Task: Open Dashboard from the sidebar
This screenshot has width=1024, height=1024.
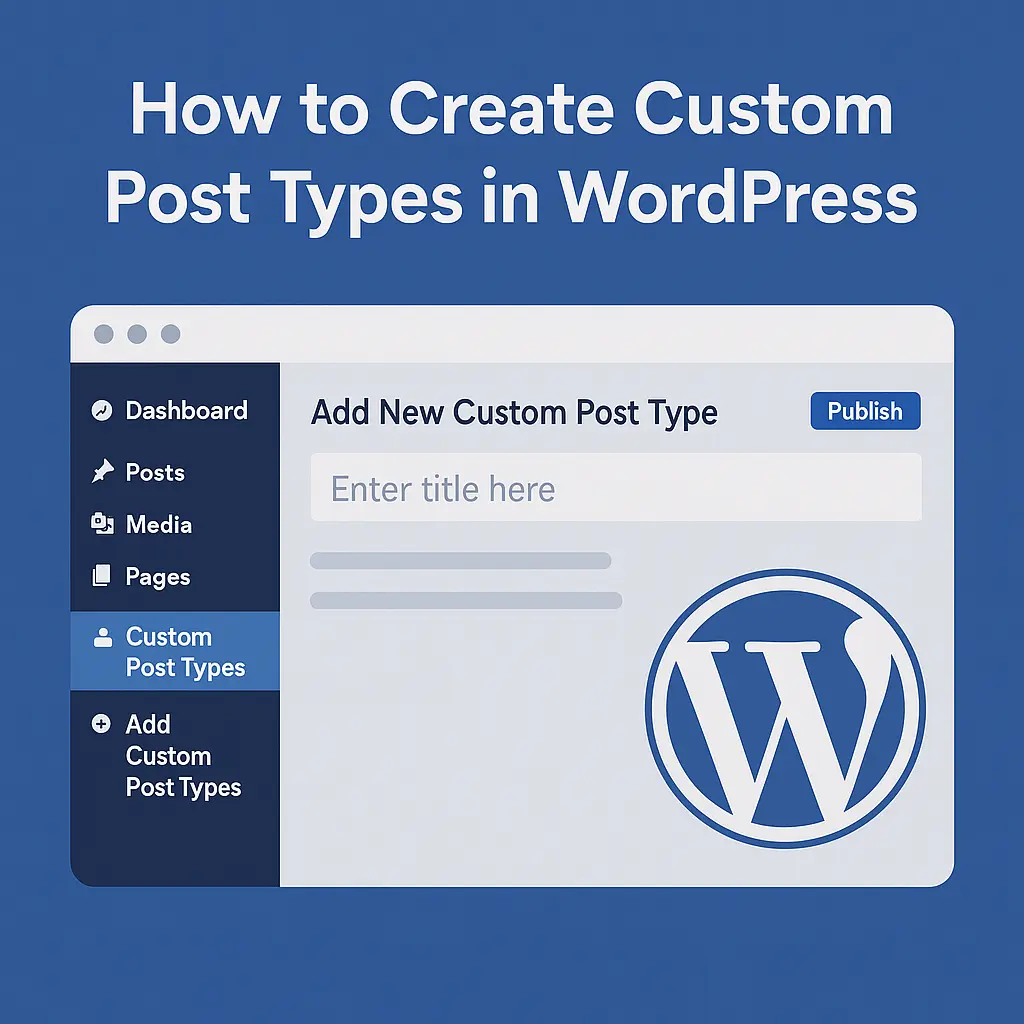Action: click(187, 410)
